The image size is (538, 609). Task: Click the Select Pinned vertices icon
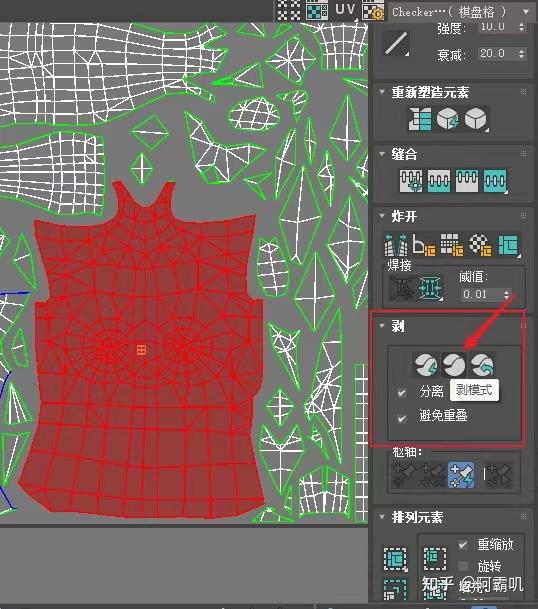pyautogui.click(x=499, y=475)
